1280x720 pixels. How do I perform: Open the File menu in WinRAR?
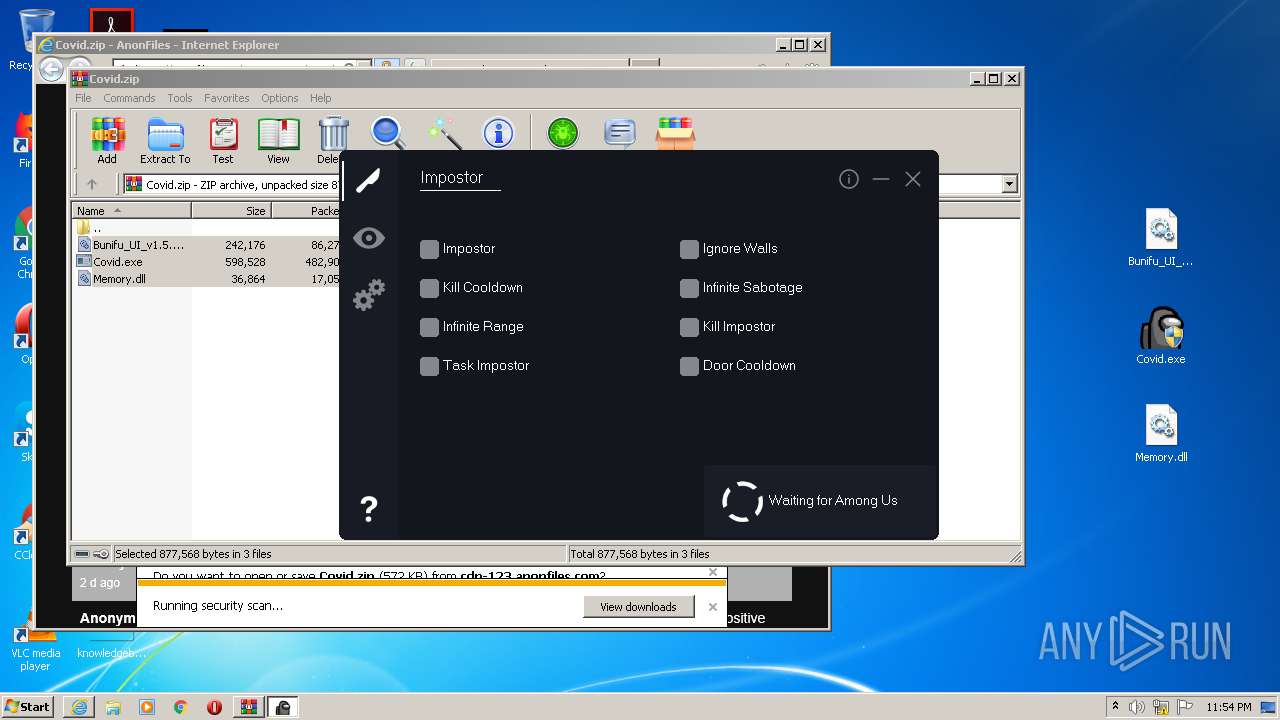coord(83,98)
